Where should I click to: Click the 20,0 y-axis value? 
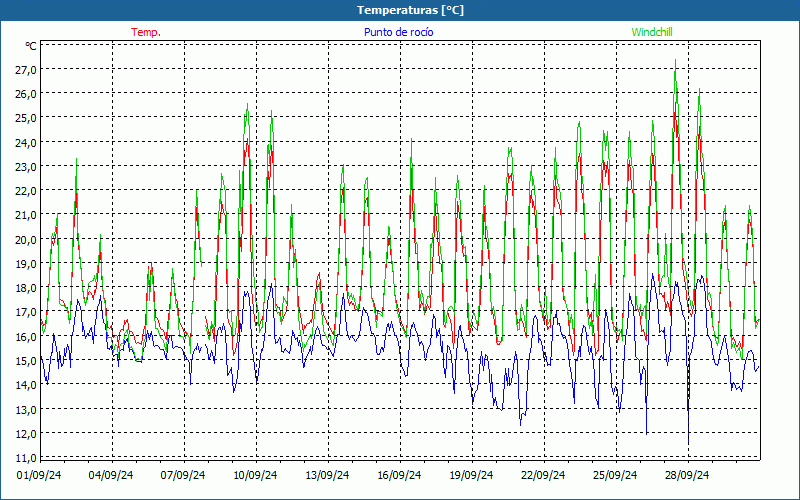click(x=26, y=240)
